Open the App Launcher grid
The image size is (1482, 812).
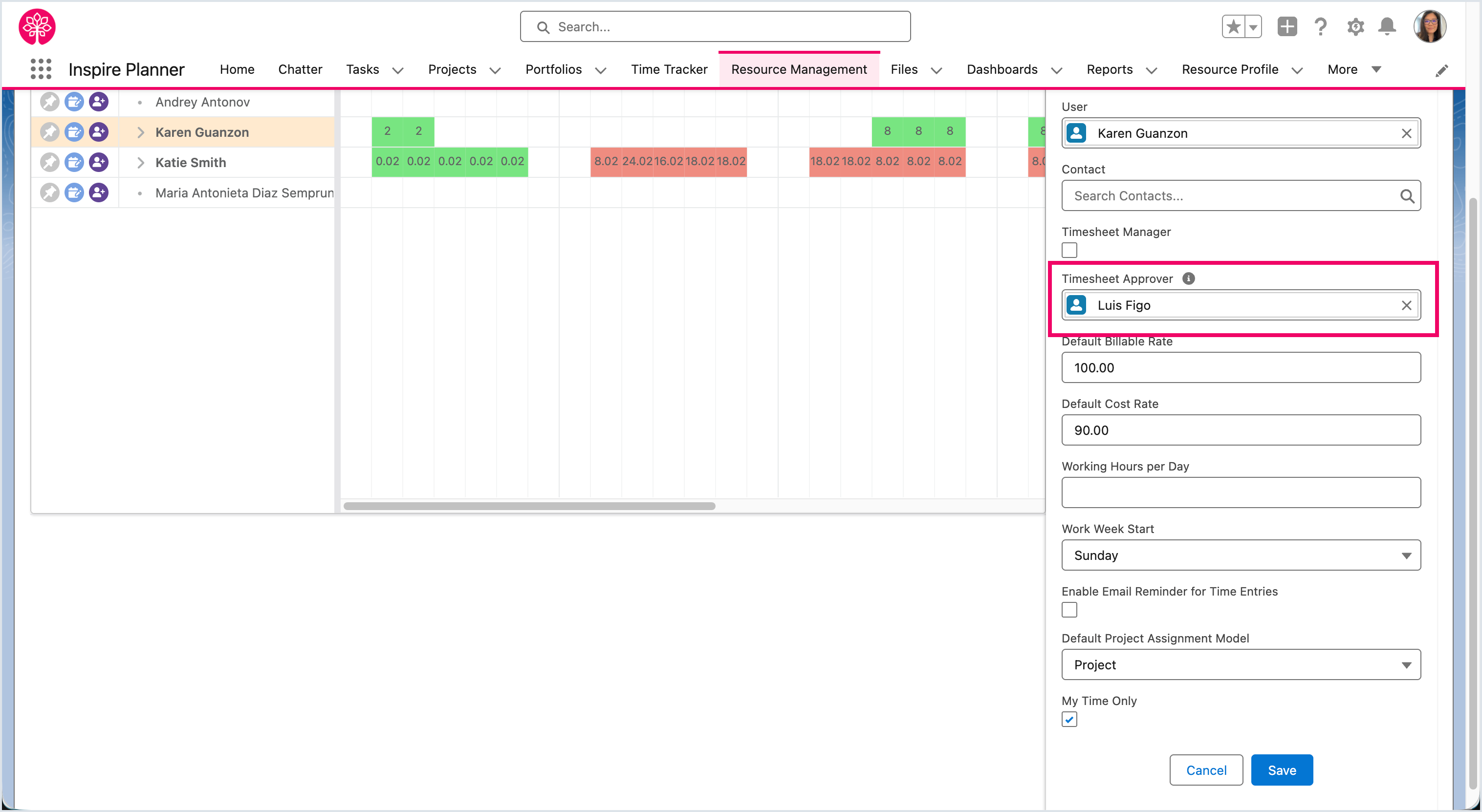[40, 69]
